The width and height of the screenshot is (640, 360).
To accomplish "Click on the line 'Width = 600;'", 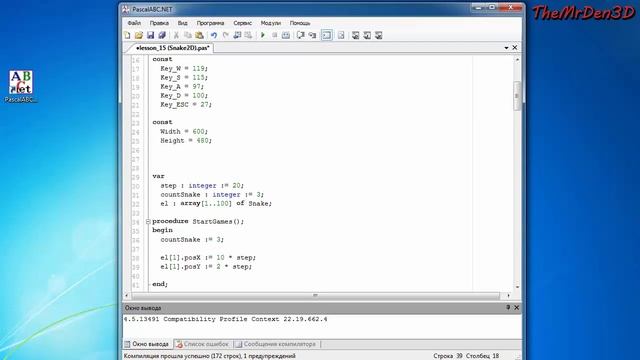I will tap(184, 131).
